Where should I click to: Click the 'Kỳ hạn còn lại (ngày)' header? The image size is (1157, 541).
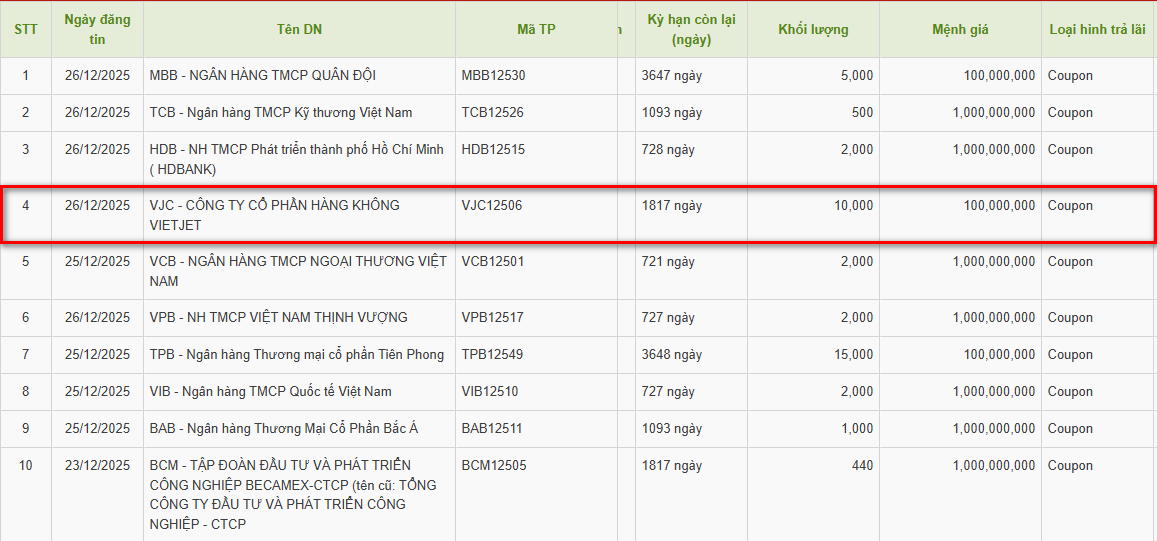691,30
